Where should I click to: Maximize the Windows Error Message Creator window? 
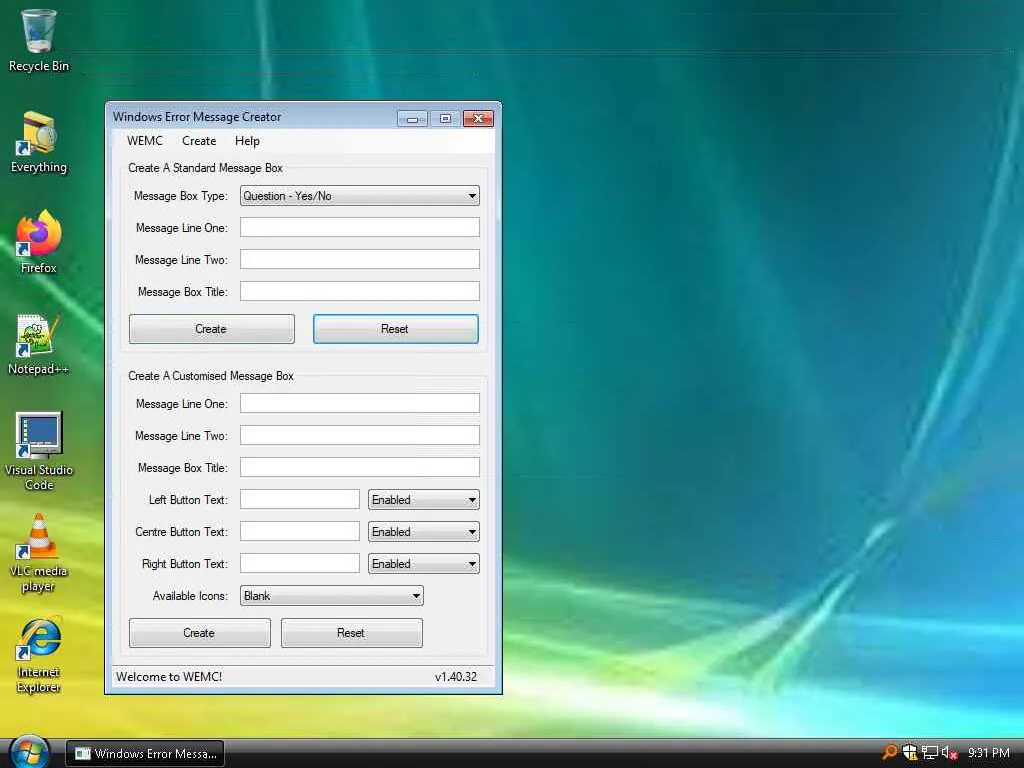tap(445, 119)
